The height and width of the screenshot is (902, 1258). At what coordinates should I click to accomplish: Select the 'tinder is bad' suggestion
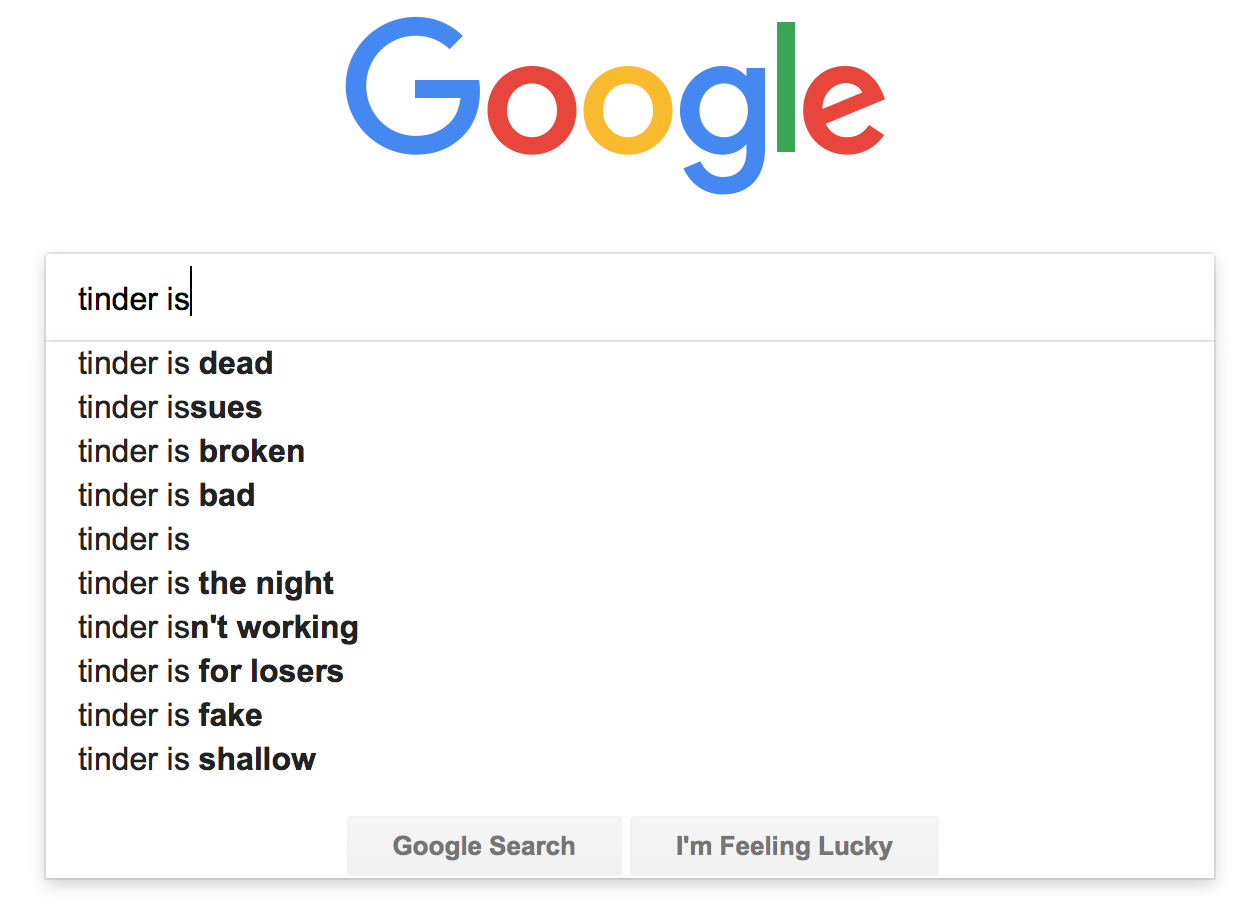[x=167, y=495]
